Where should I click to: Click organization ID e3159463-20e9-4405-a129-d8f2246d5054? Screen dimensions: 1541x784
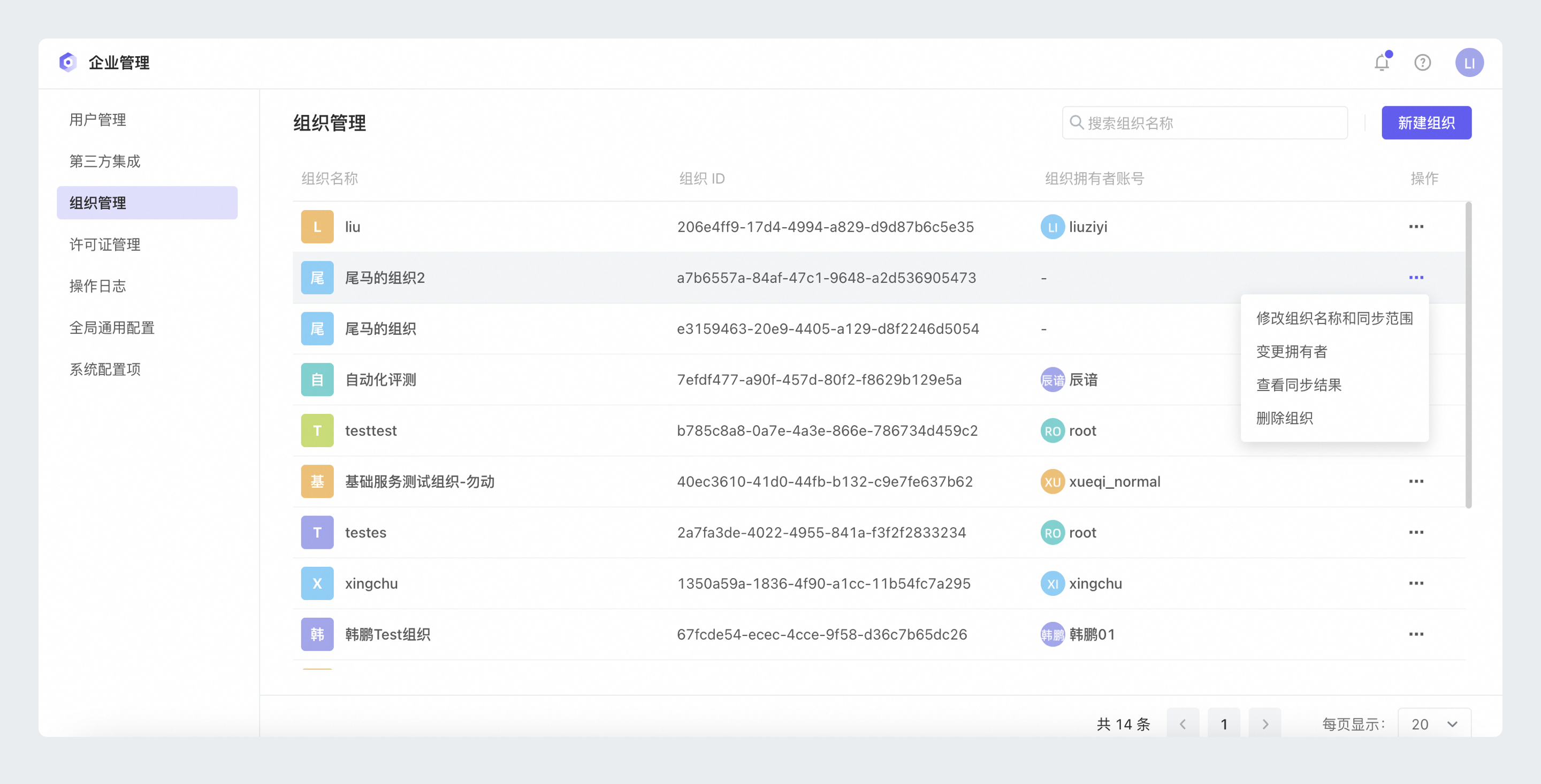point(827,328)
